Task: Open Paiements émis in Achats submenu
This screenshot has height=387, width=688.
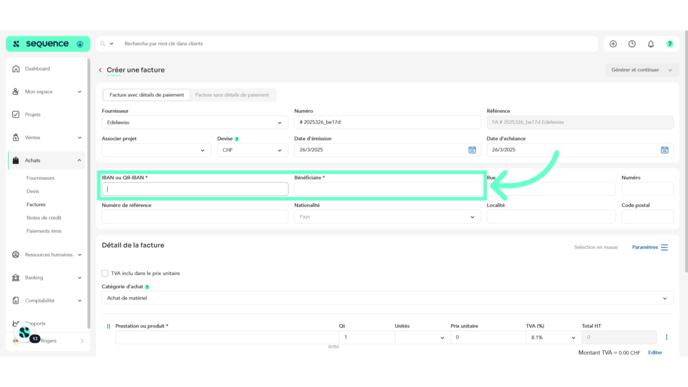Action: [x=44, y=231]
